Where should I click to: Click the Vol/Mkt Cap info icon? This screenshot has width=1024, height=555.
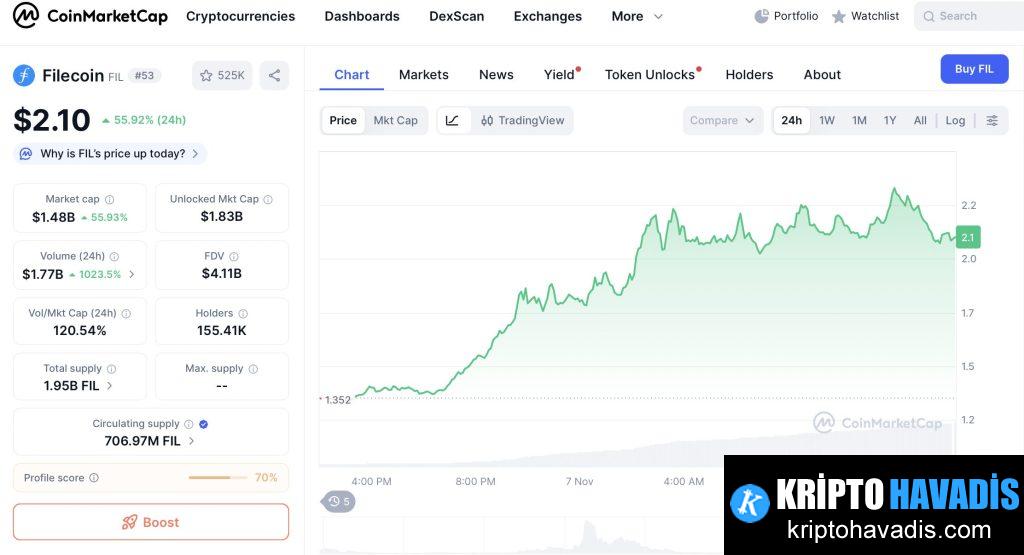[x=126, y=313]
